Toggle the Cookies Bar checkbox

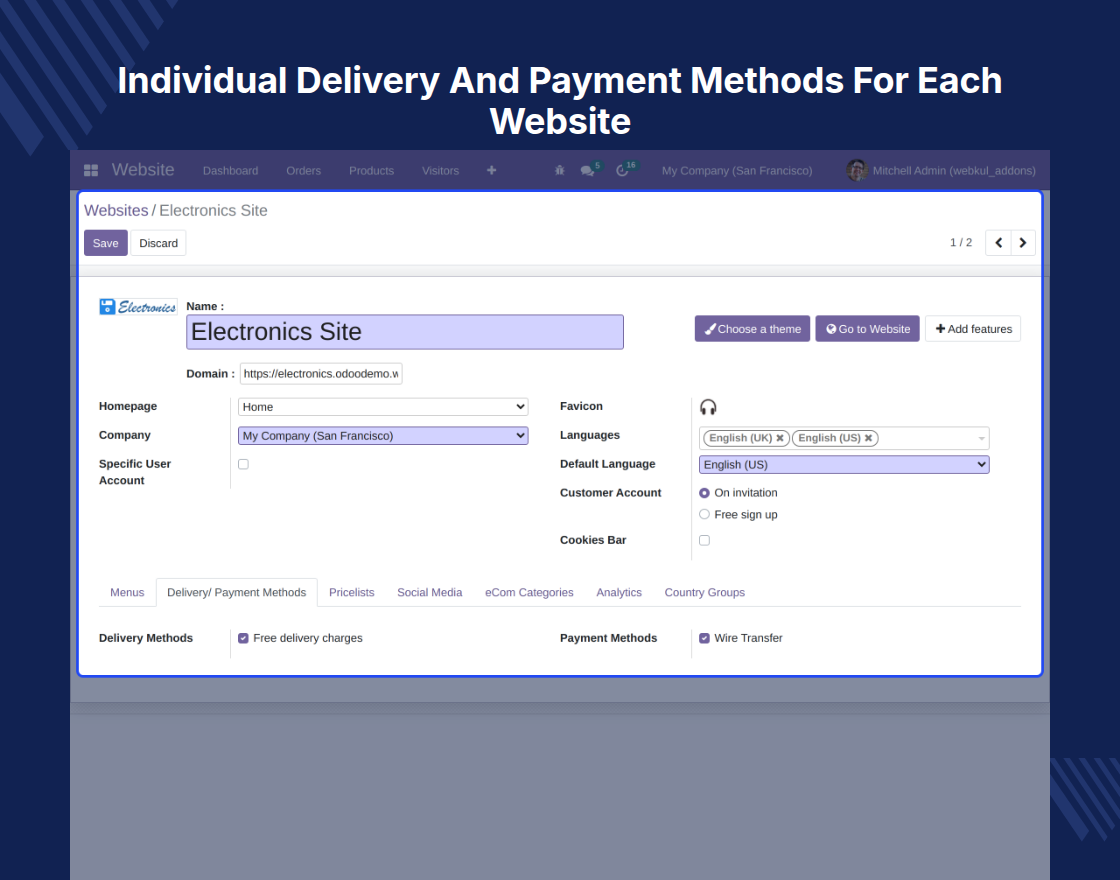704,540
